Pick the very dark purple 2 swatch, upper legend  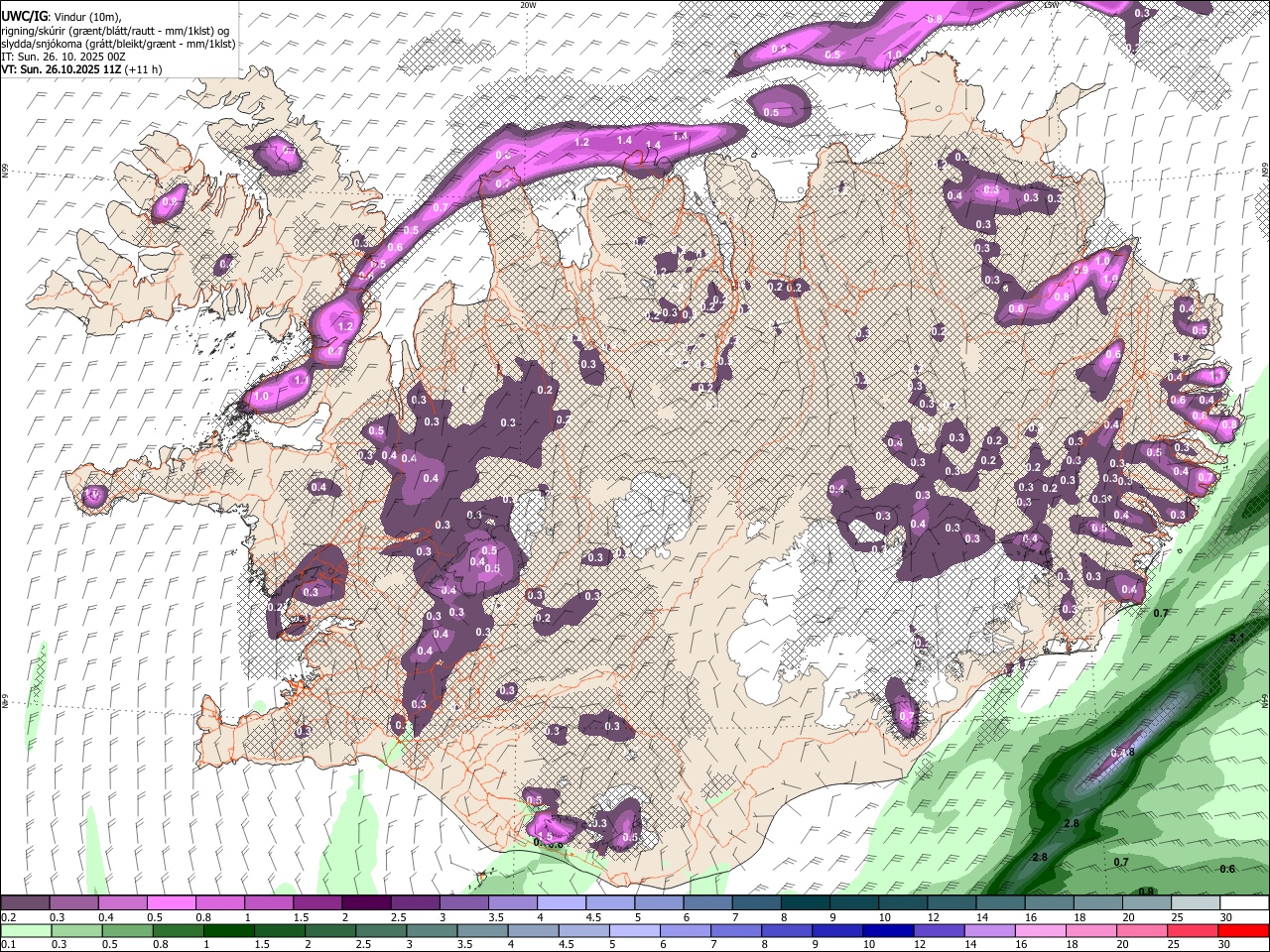coord(365,903)
